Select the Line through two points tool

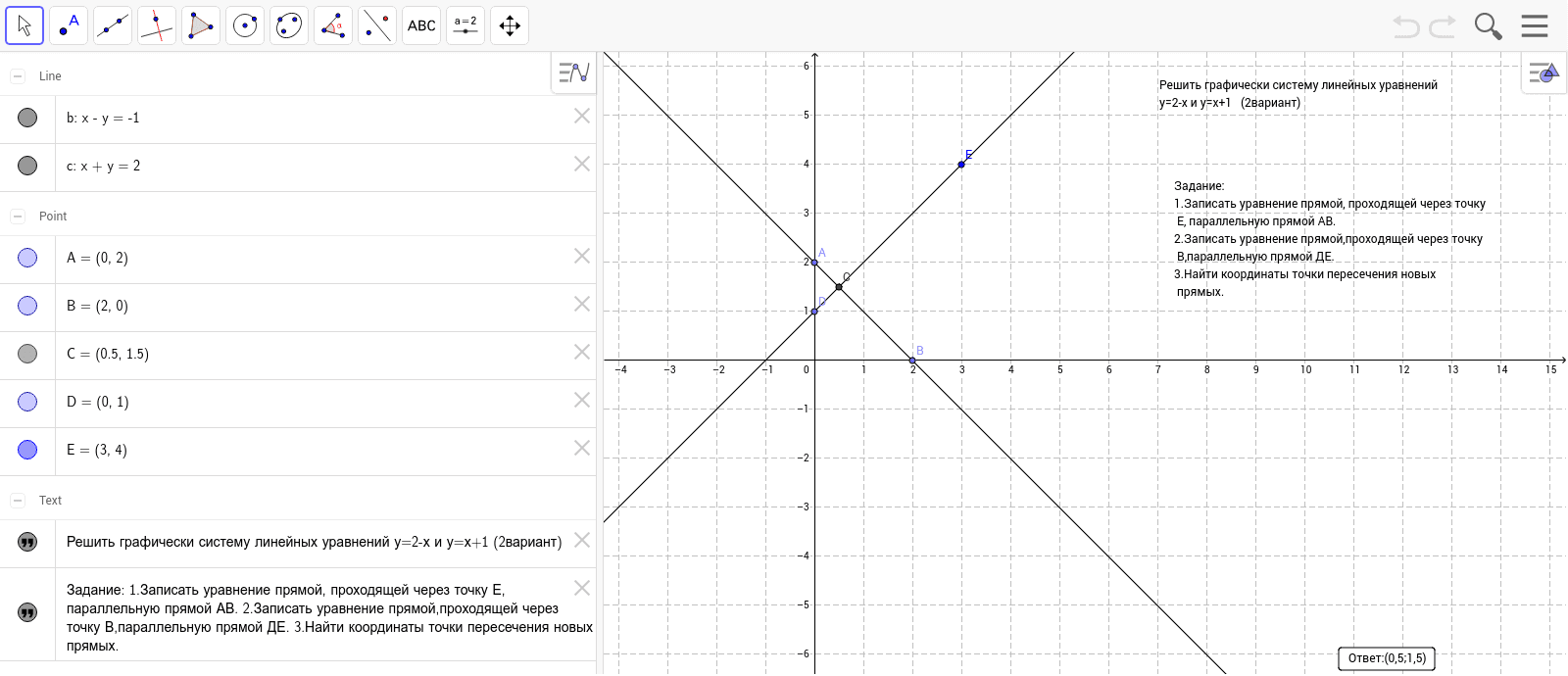click(x=113, y=25)
